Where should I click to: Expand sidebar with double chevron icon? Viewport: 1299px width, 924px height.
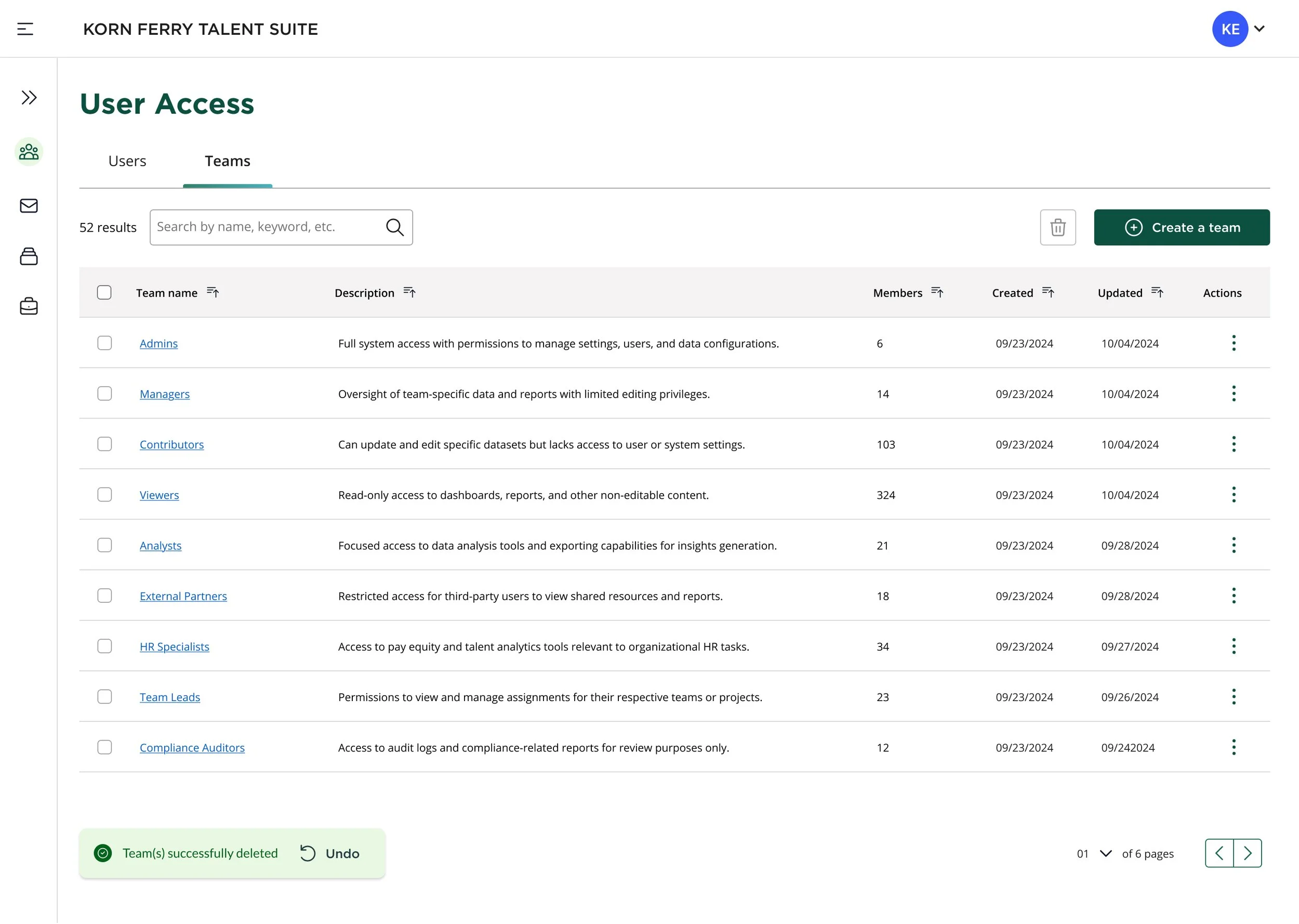point(29,97)
